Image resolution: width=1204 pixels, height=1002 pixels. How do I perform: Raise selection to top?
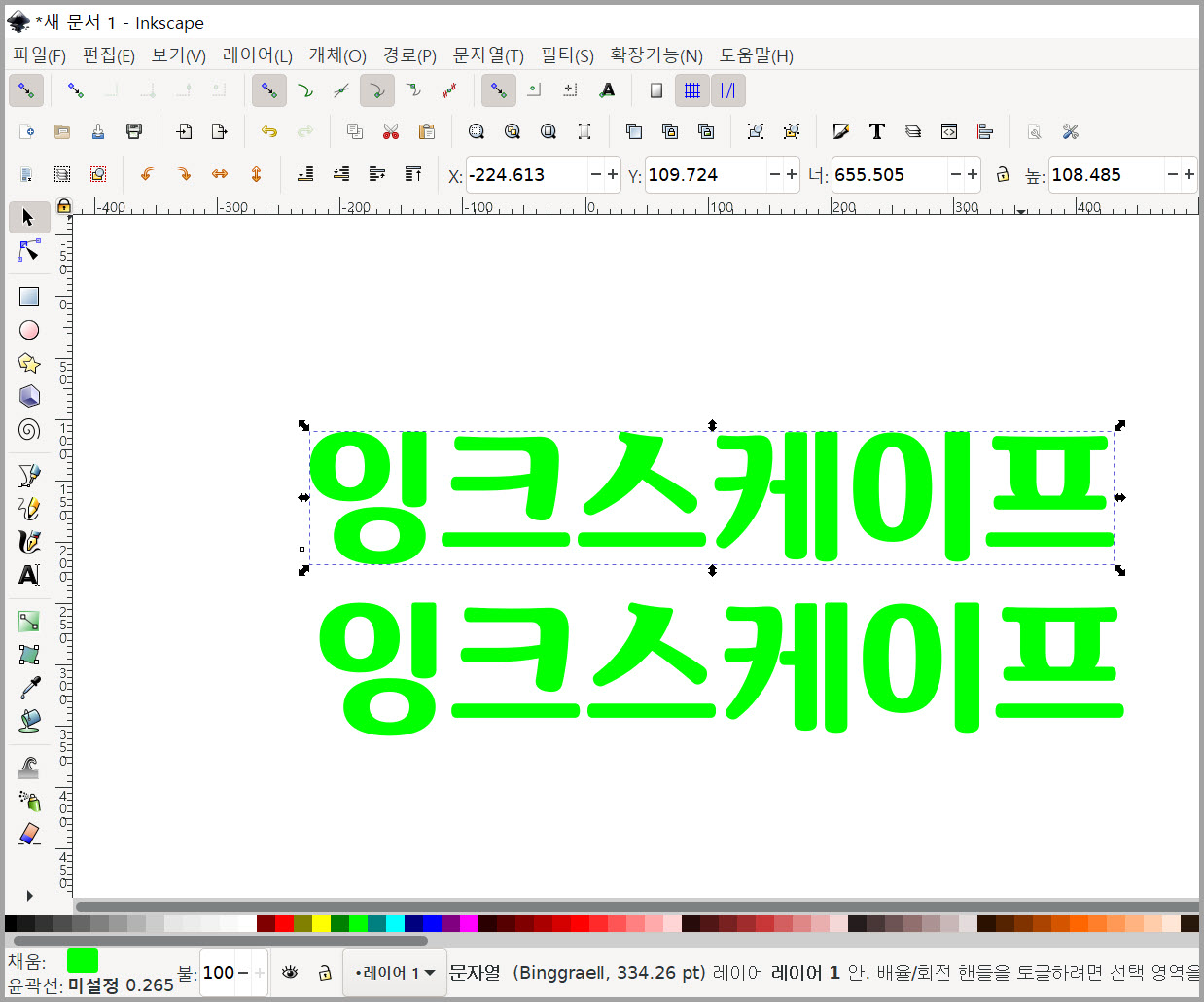413,174
